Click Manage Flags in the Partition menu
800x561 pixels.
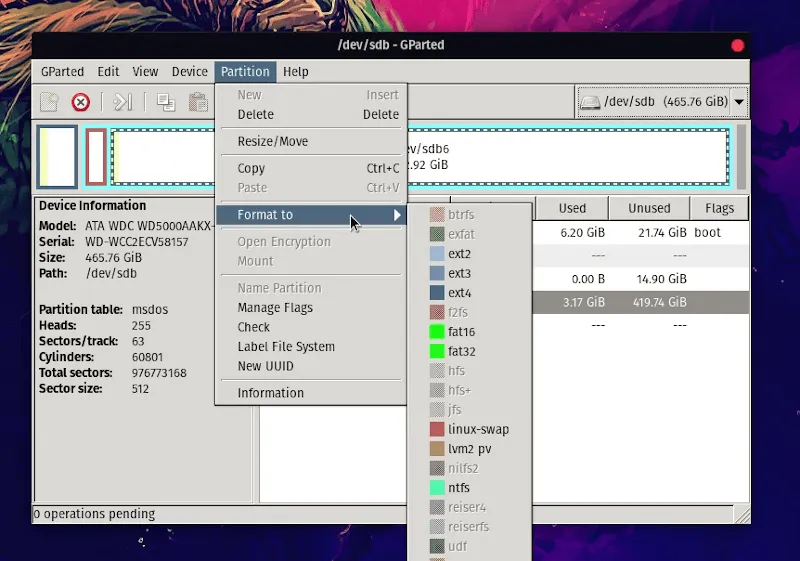[275, 308]
